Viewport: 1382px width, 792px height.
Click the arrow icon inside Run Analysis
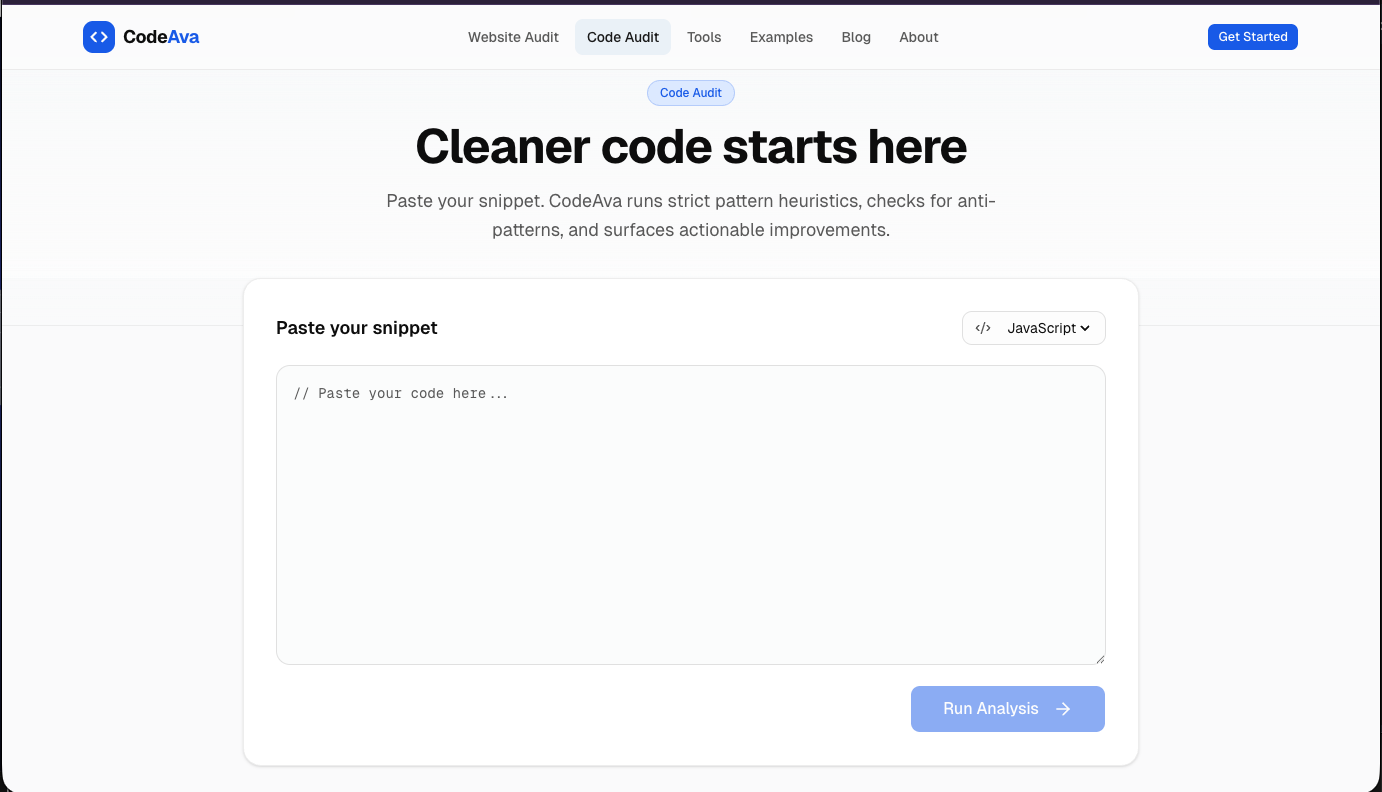pos(1065,709)
